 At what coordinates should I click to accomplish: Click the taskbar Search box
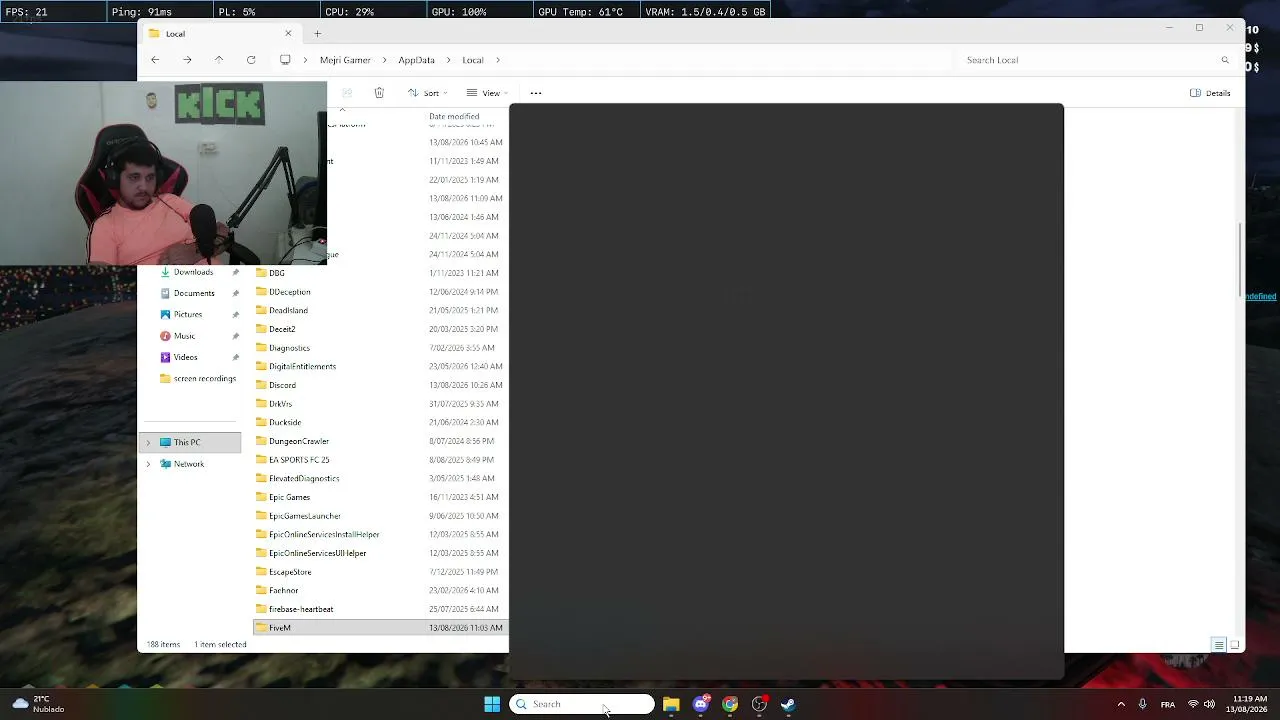pos(582,704)
